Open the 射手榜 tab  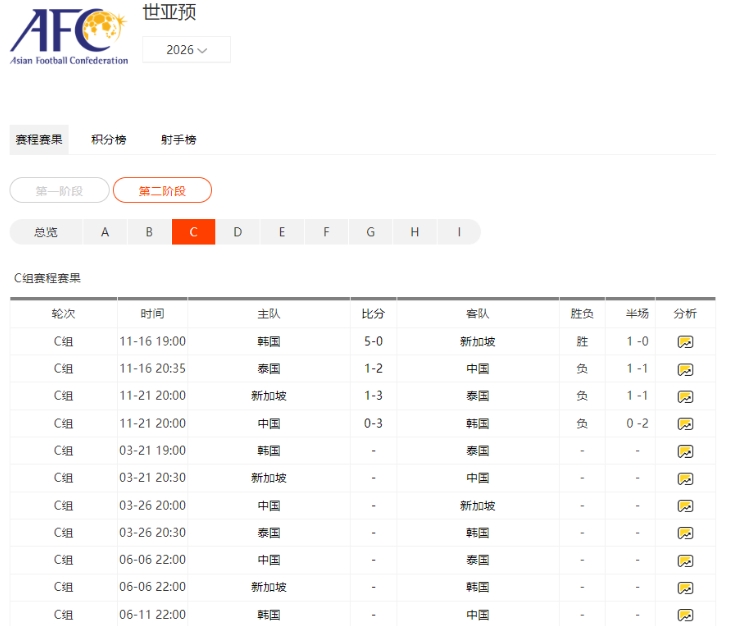178,140
